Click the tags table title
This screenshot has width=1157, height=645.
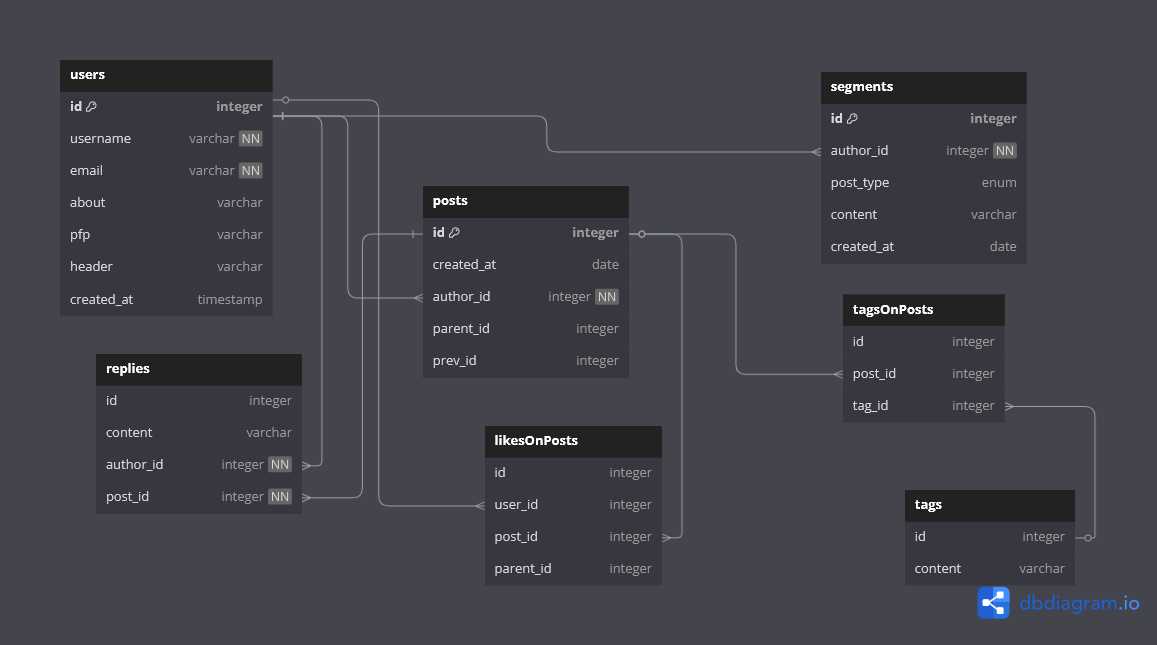(x=928, y=505)
